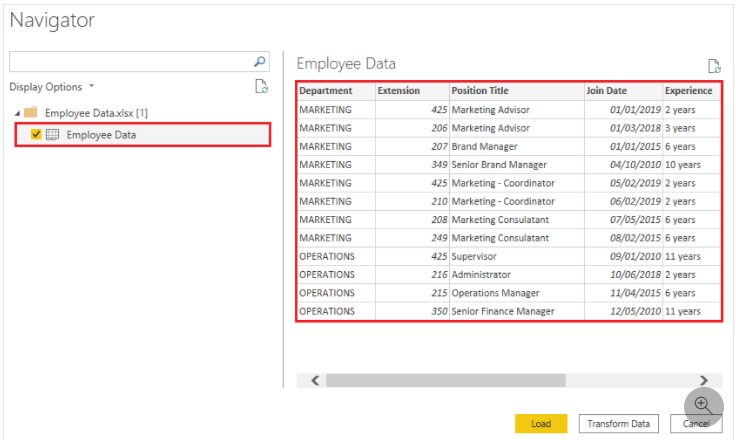Click Marketing Consulatant cell with extension 208

[517, 220]
